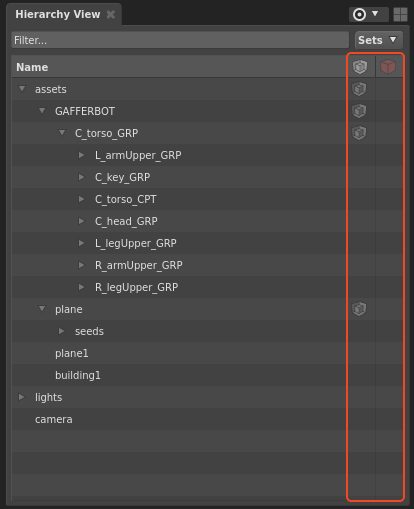The height and width of the screenshot is (509, 414).
Task: Click the Name column header
Action: [32, 67]
